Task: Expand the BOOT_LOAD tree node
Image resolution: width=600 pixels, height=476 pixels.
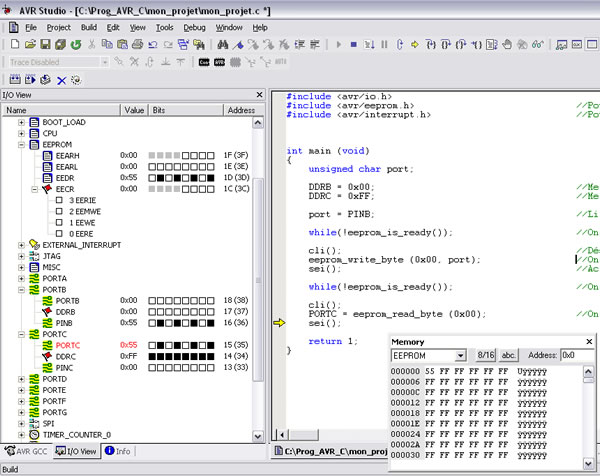Action: pos(22,121)
